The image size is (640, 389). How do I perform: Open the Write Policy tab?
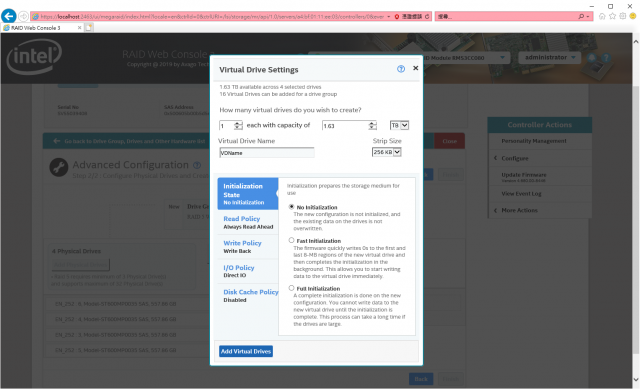pos(247,247)
